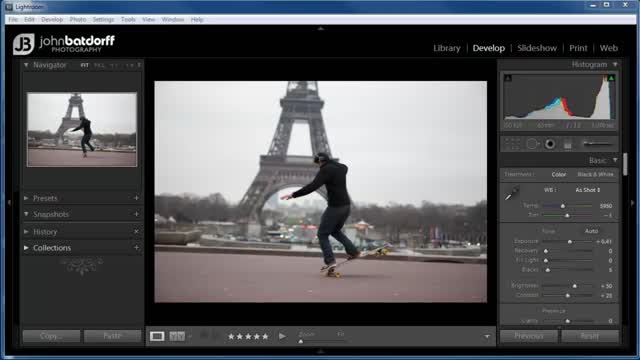Screen dimensions: 640x360
Task: Choose Black & White treatment
Action: 595,174
